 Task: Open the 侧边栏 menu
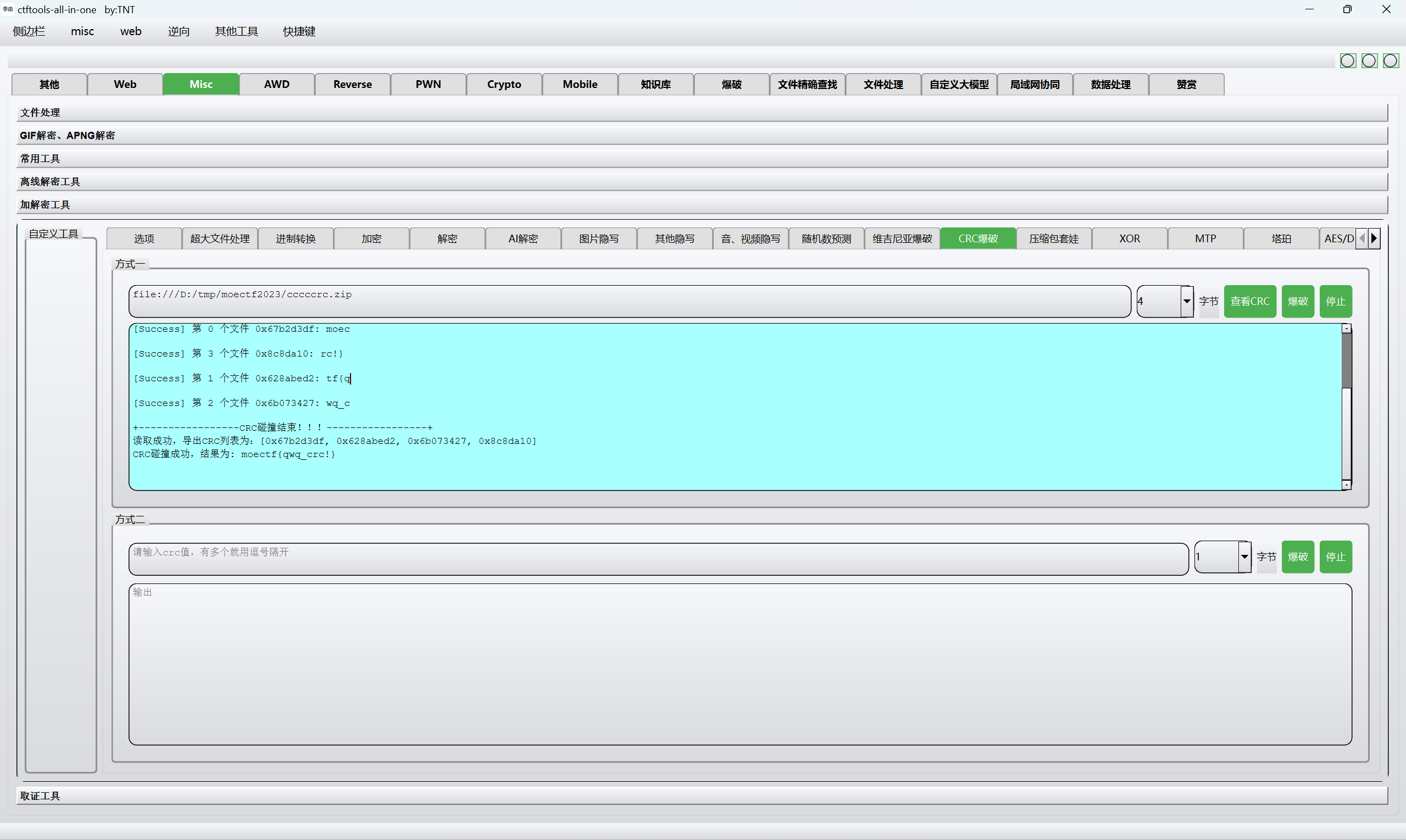click(x=29, y=31)
